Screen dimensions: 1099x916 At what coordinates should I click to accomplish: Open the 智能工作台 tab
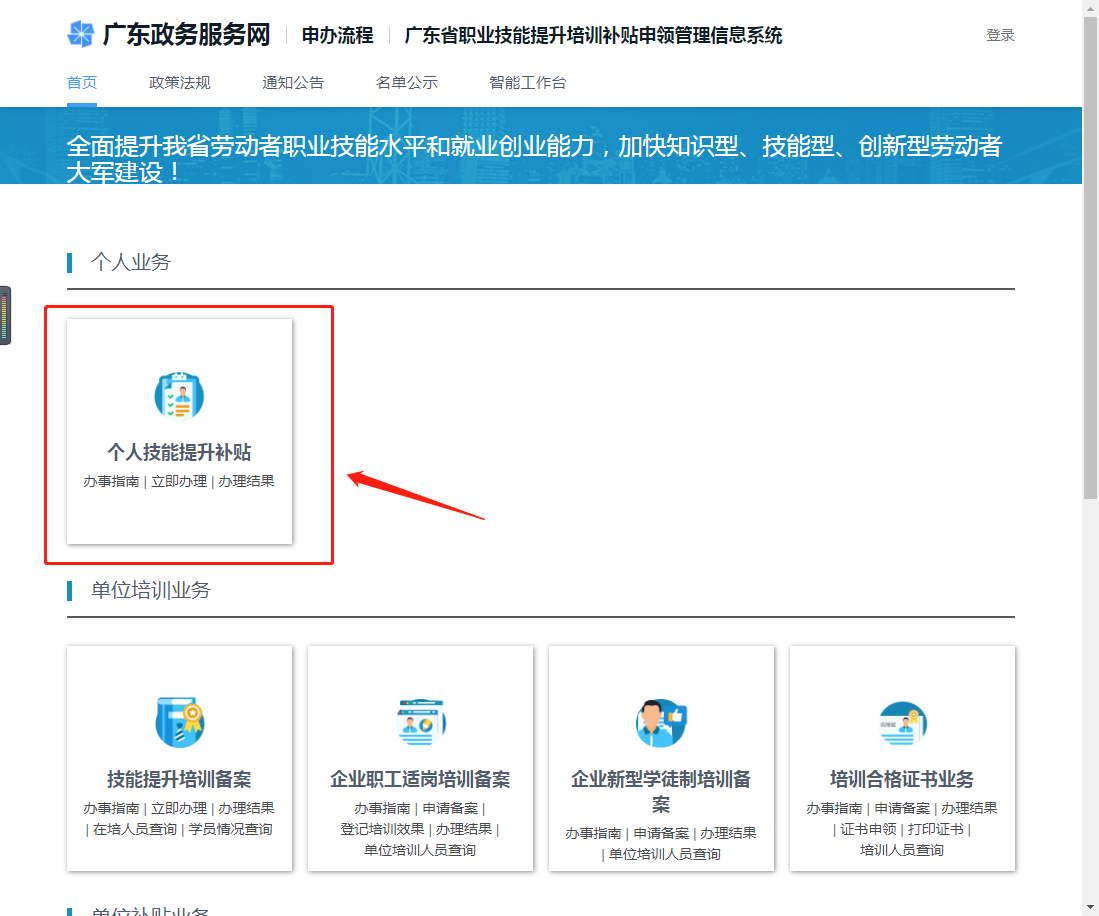click(528, 83)
